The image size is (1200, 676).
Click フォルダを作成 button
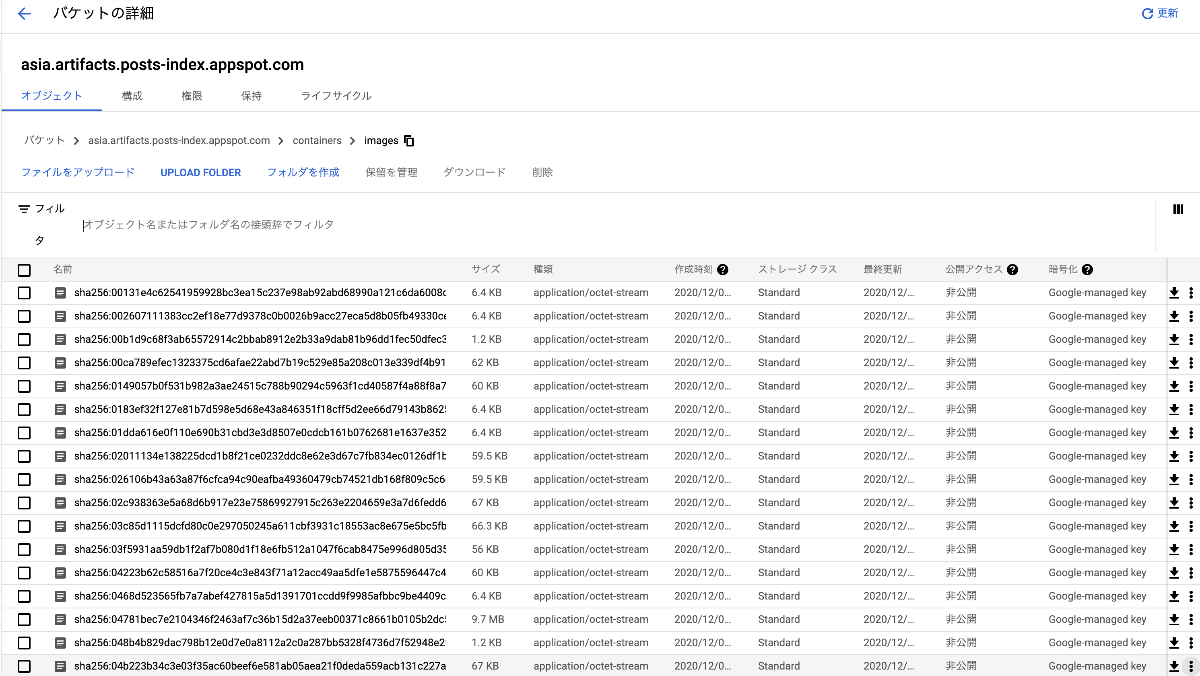coord(303,173)
